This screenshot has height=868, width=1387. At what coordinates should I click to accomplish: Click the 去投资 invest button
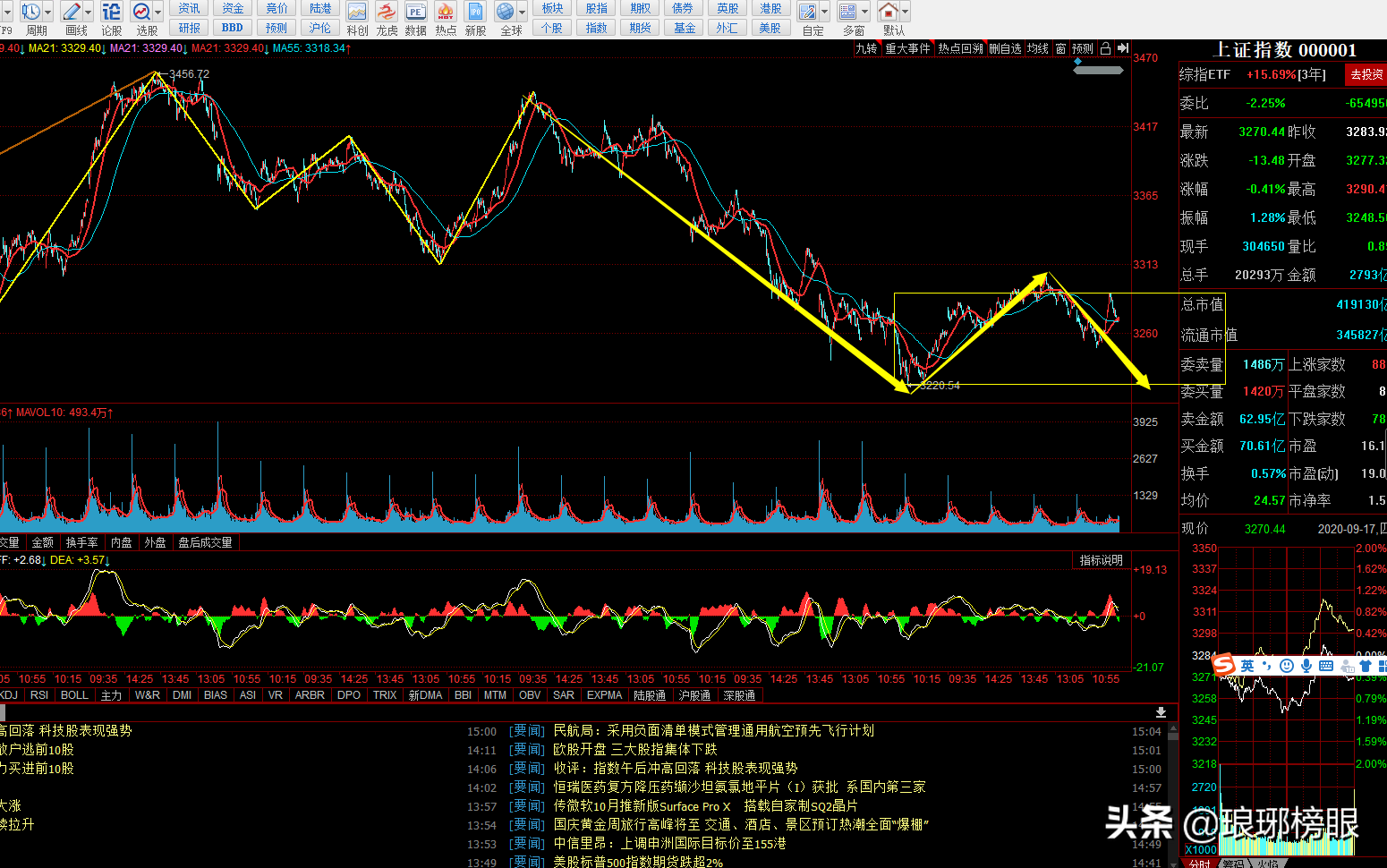coord(1366,74)
